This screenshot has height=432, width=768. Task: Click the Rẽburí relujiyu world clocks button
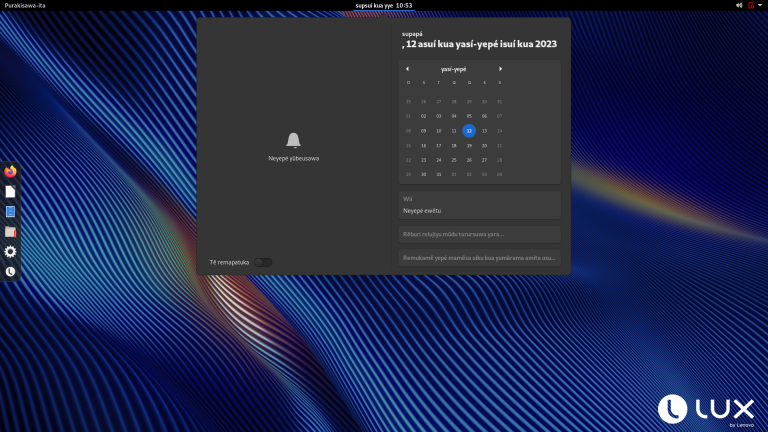click(x=480, y=234)
